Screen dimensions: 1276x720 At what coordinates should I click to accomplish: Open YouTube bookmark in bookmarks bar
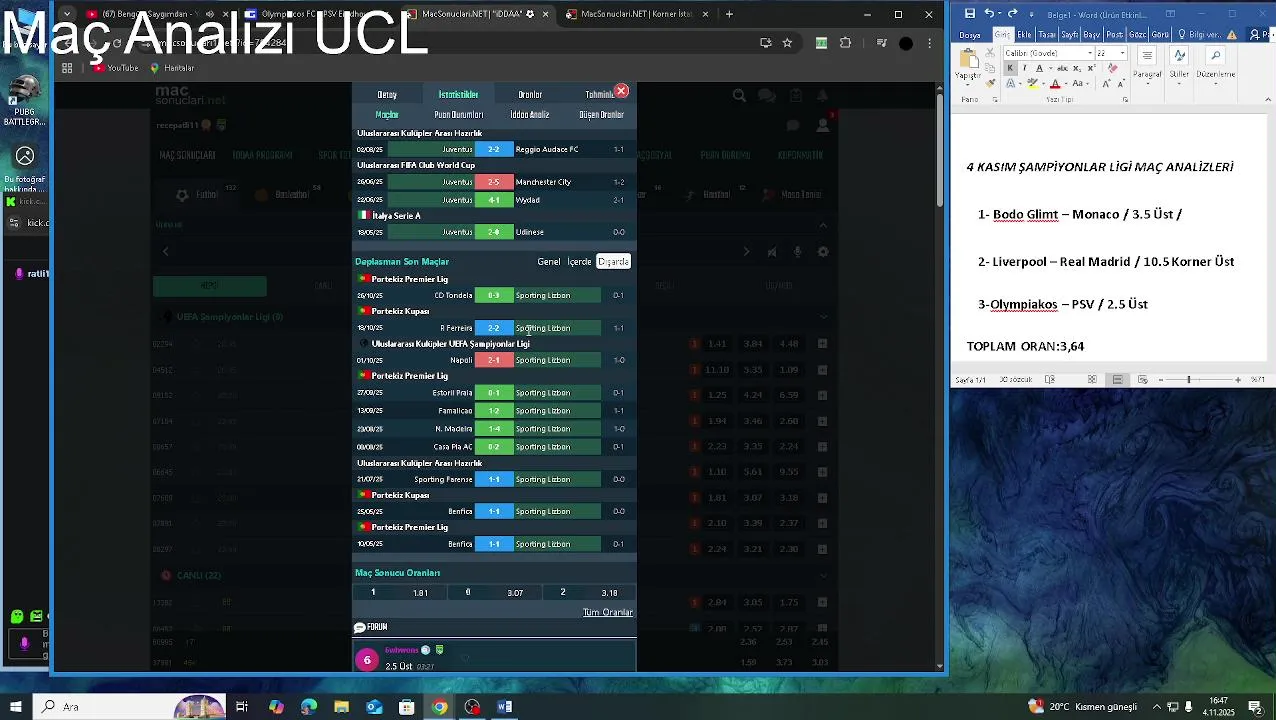(116, 68)
